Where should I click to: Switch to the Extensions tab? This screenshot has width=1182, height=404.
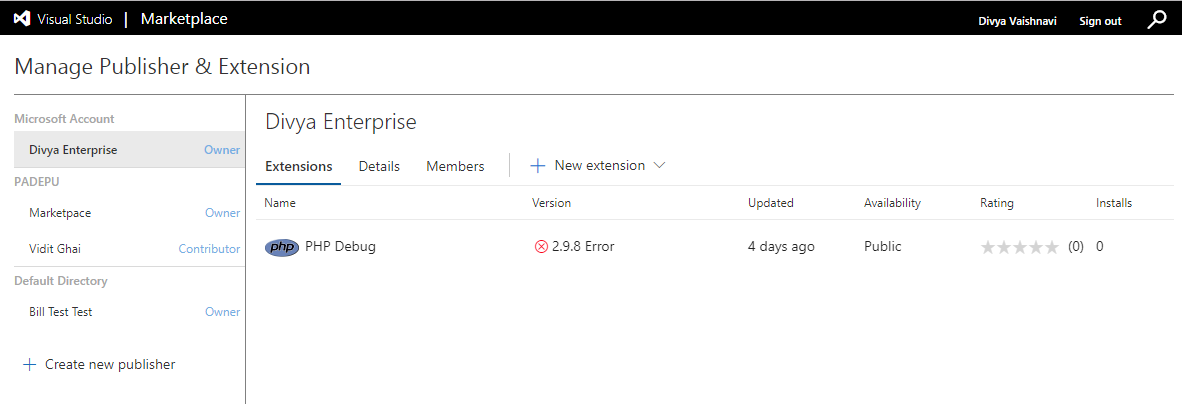299,167
